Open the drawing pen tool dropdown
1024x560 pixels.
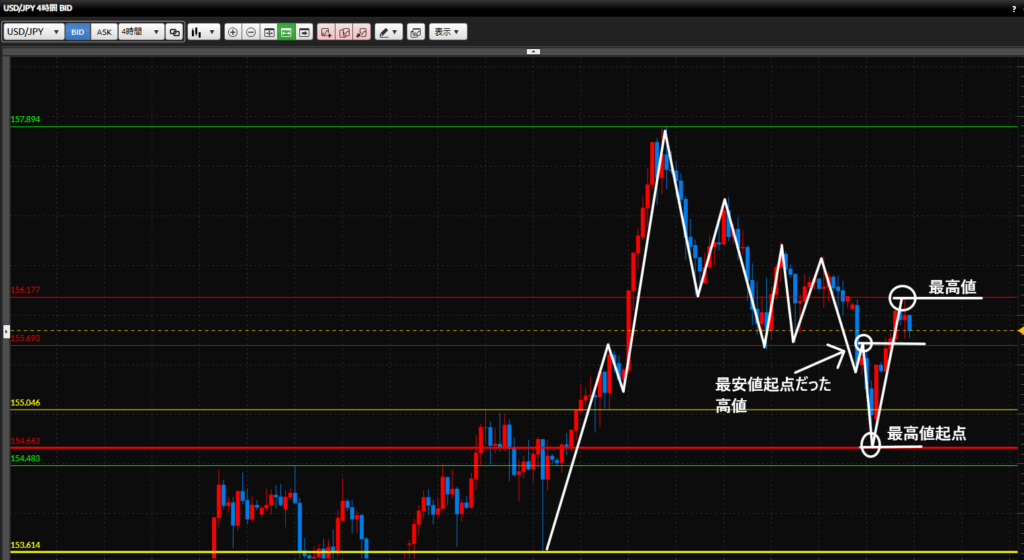(x=389, y=32)
